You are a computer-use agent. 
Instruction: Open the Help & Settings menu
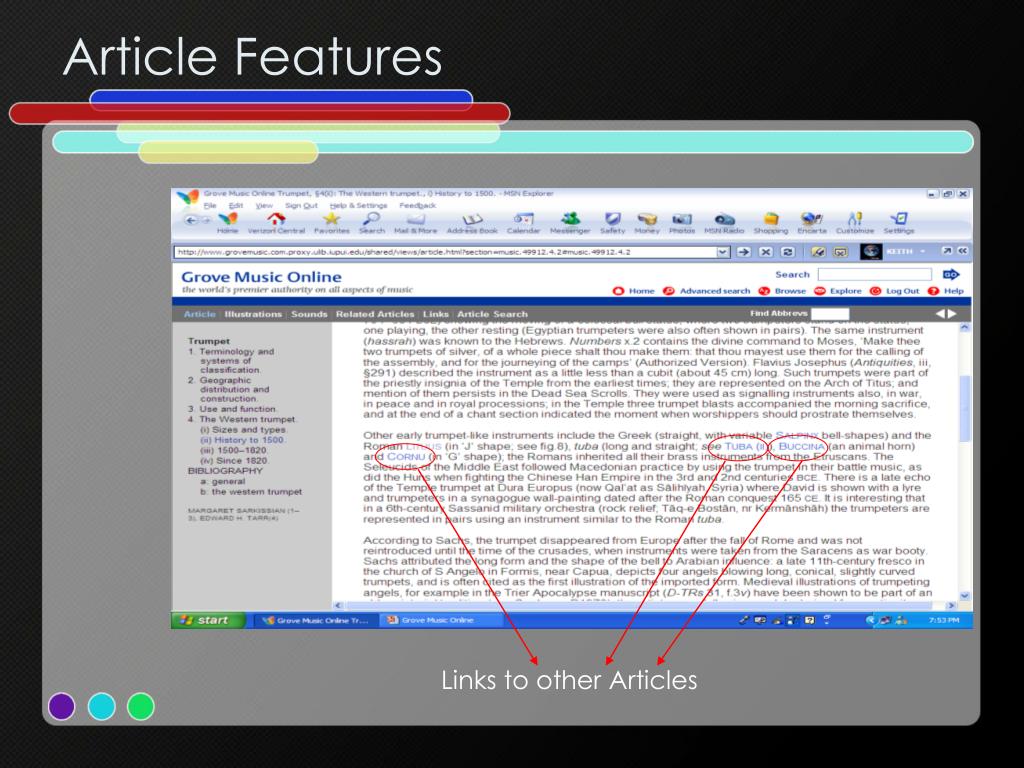coord(358,205)
